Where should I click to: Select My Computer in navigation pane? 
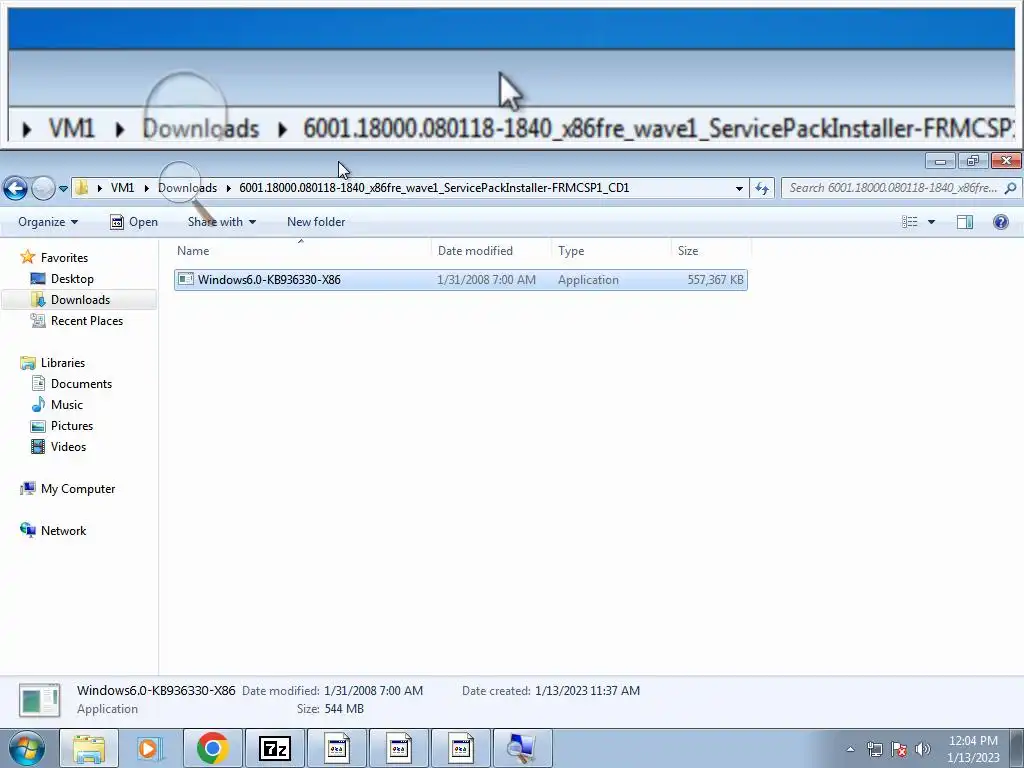pos(78,488)
